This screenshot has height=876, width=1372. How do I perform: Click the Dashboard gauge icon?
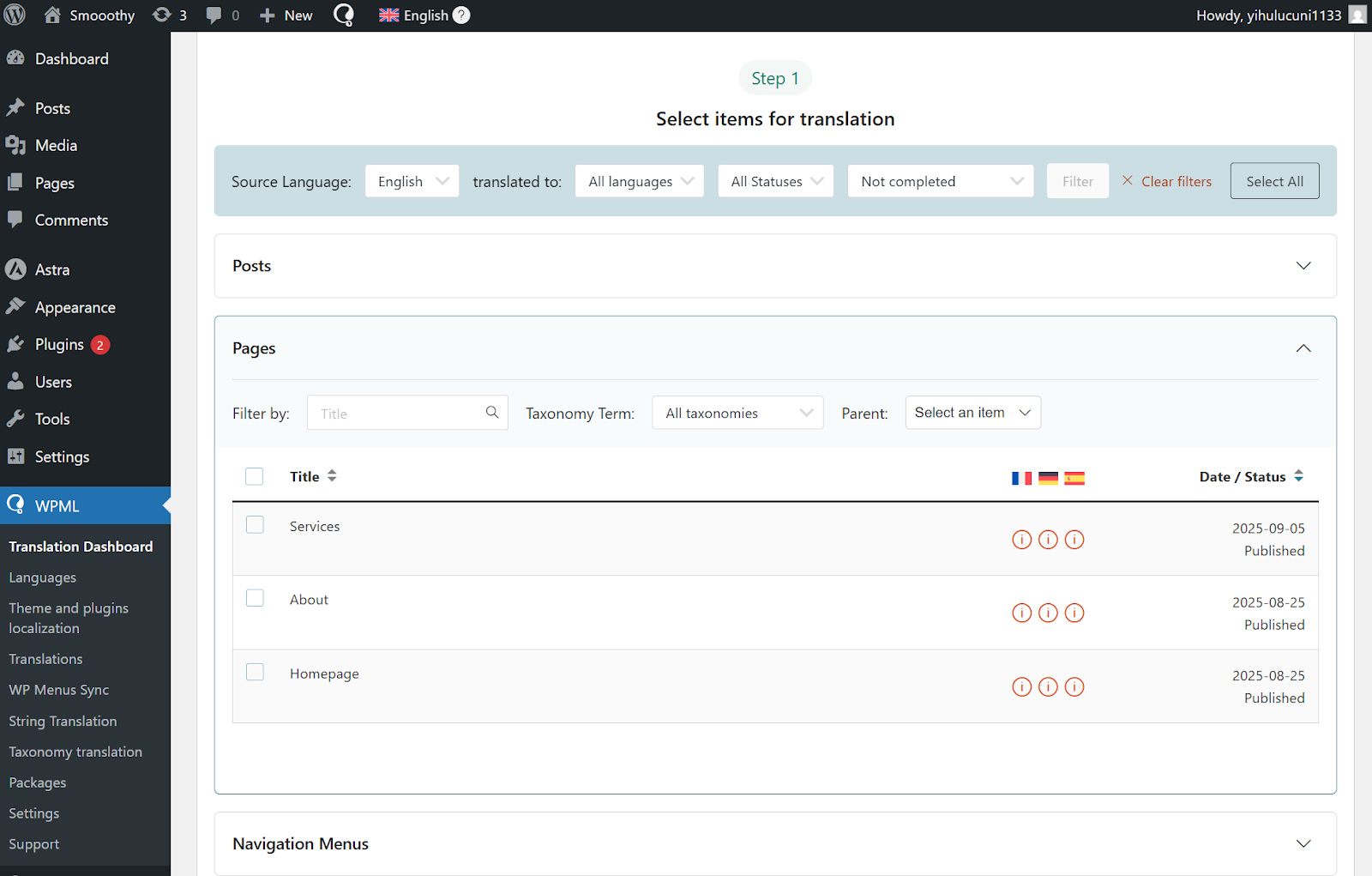click(x=15, y=58)
